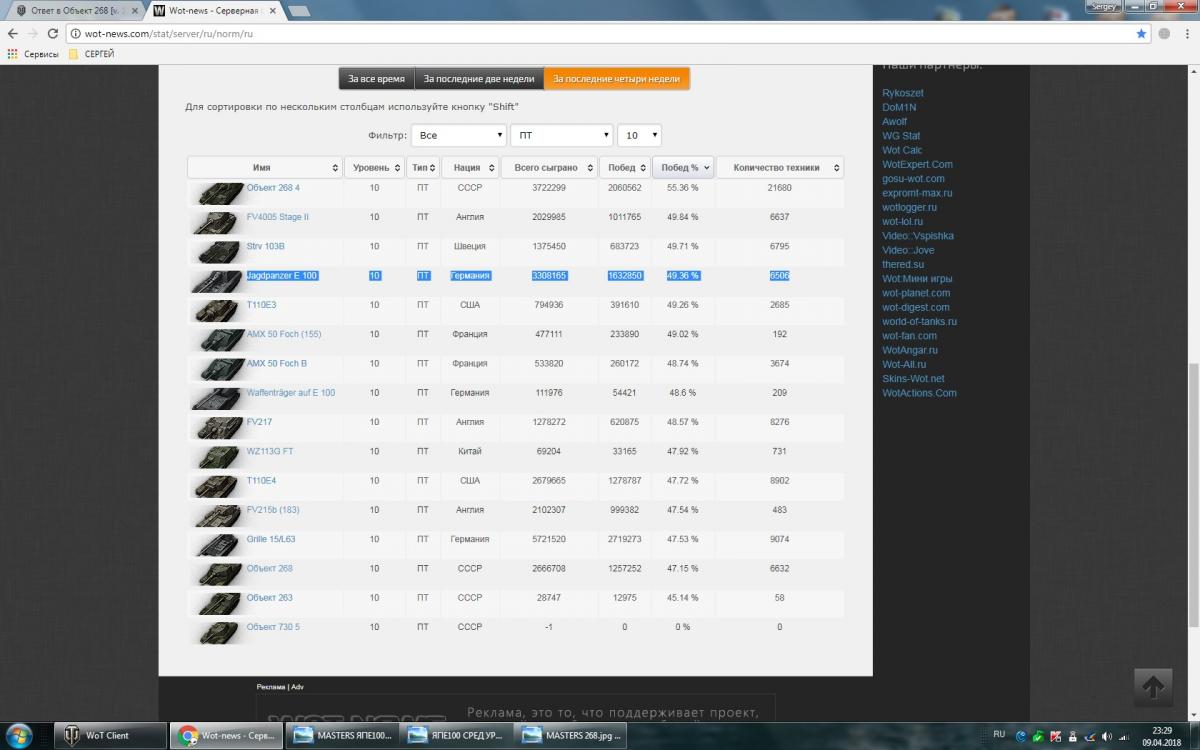Sort the table by 'Побед %' column
Screen dimensions: 1200x750
(684, 168)
